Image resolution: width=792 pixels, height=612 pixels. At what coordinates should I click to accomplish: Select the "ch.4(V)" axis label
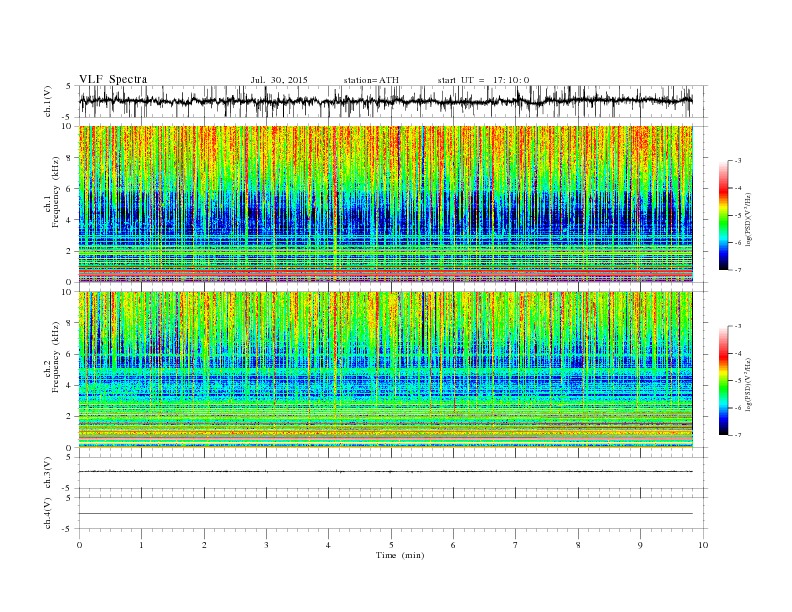tap(48, 513)
